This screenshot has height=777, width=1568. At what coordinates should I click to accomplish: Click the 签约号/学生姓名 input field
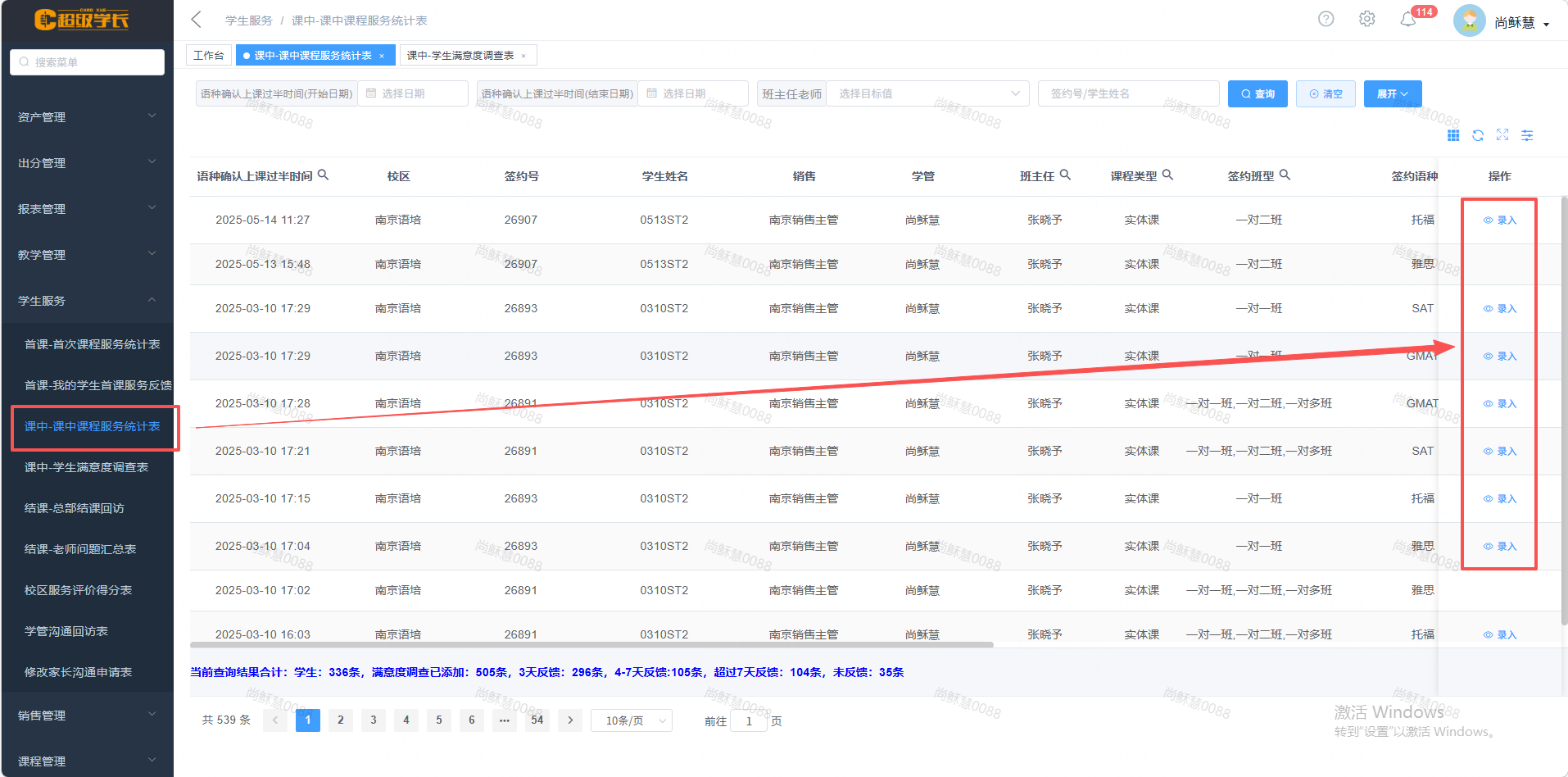click(1127, 94)
